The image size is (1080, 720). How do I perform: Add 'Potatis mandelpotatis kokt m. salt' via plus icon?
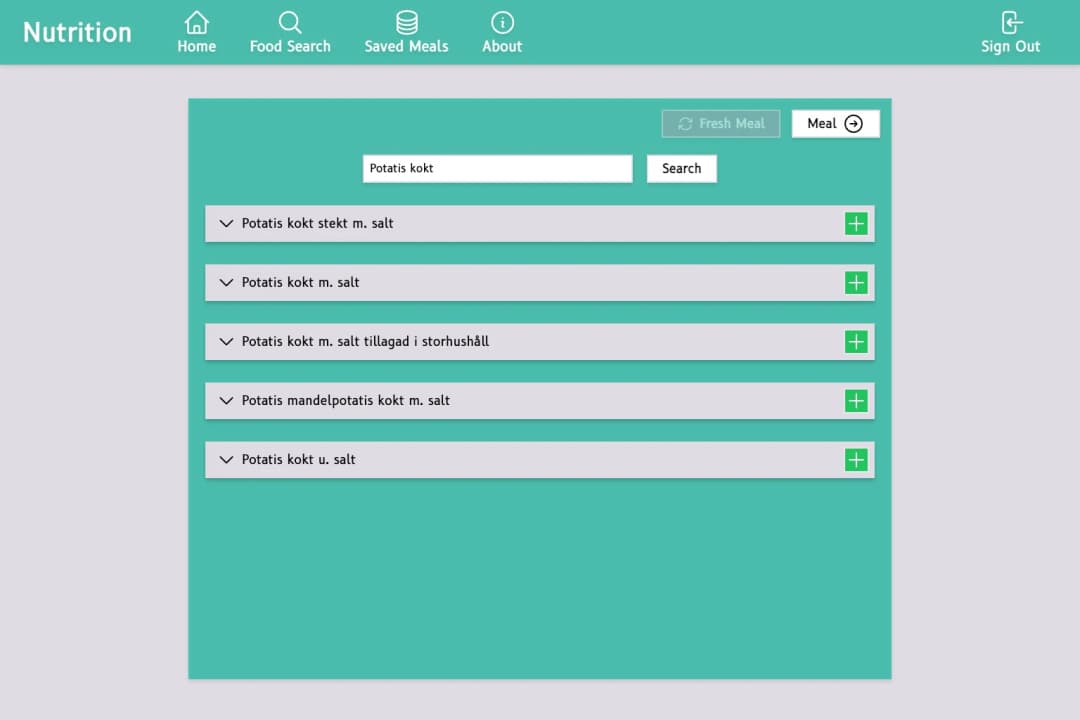(856, 400)
